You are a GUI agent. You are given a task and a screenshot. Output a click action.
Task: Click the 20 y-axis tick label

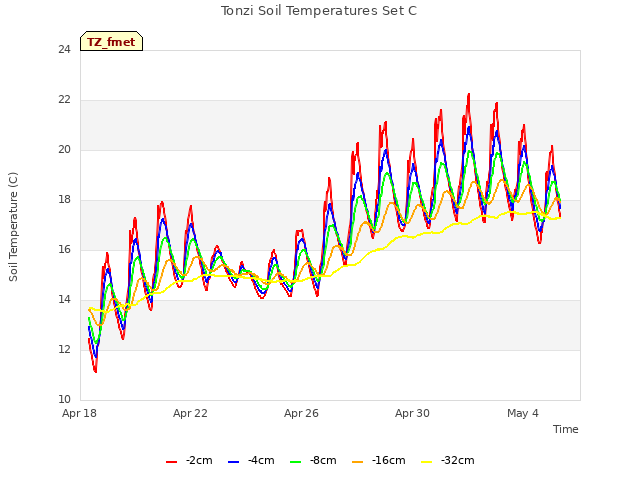tap(64, 150)
